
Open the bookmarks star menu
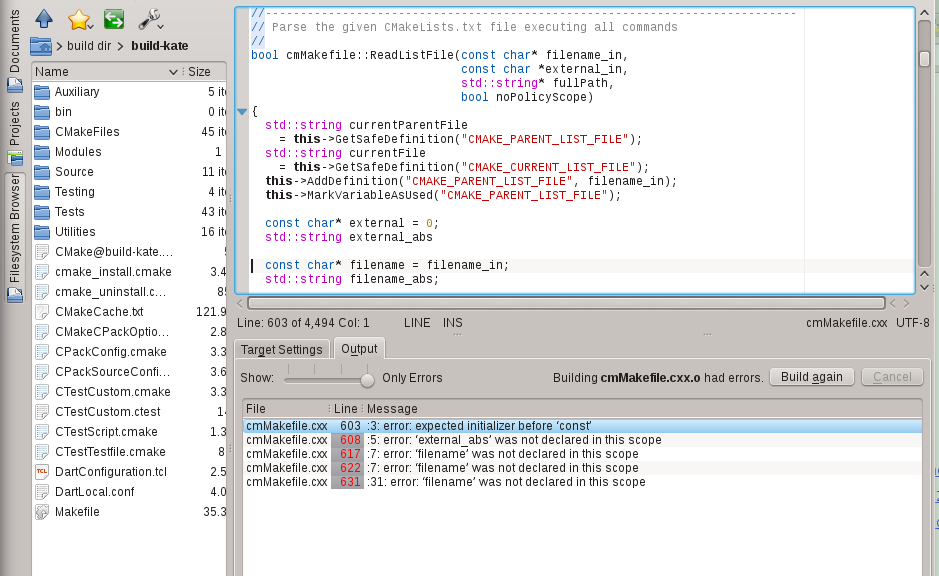[79, 18]
